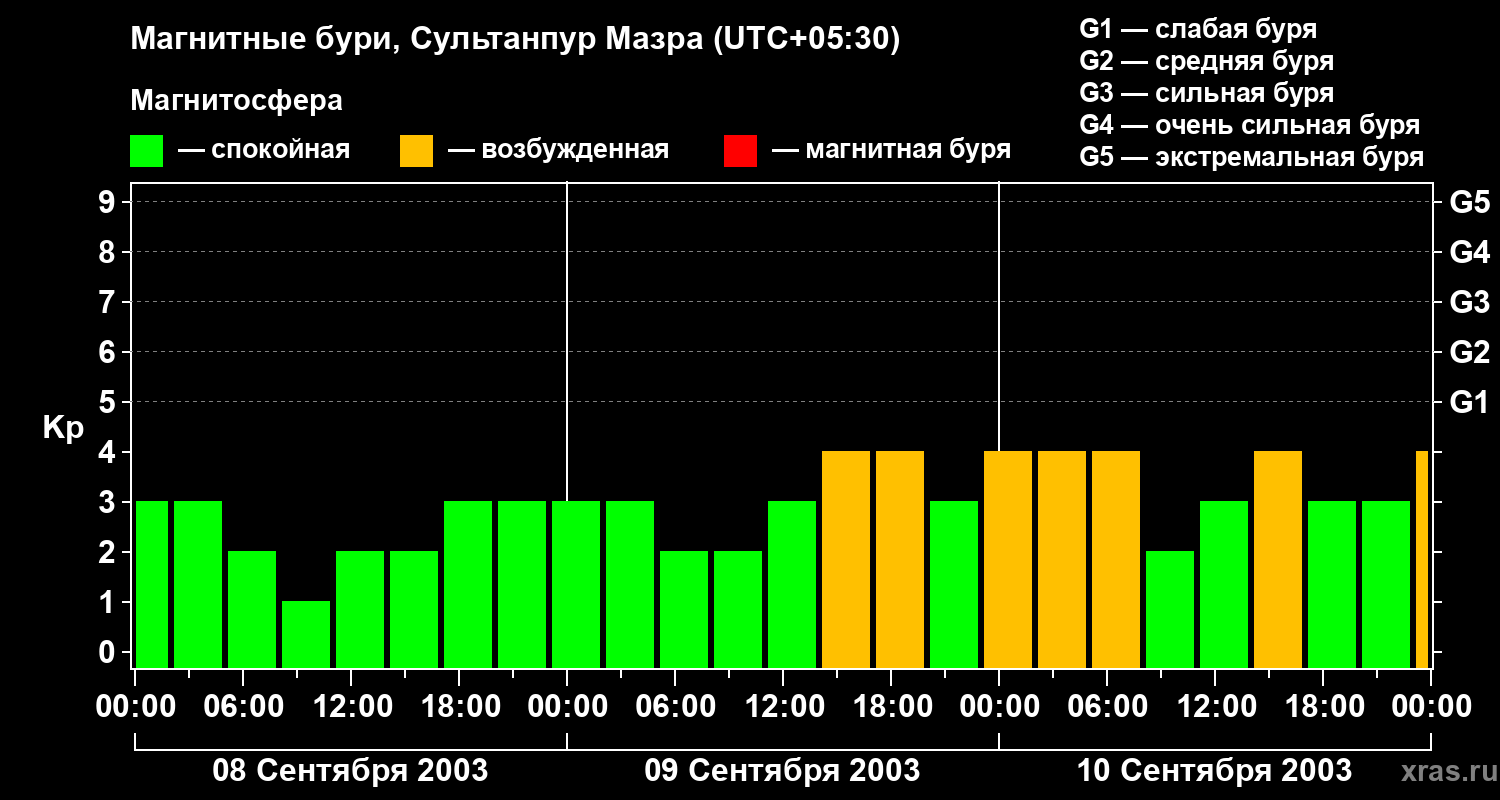
Task: Click the '10 Сентября 2003' date label
Action: click(1214, 770)
